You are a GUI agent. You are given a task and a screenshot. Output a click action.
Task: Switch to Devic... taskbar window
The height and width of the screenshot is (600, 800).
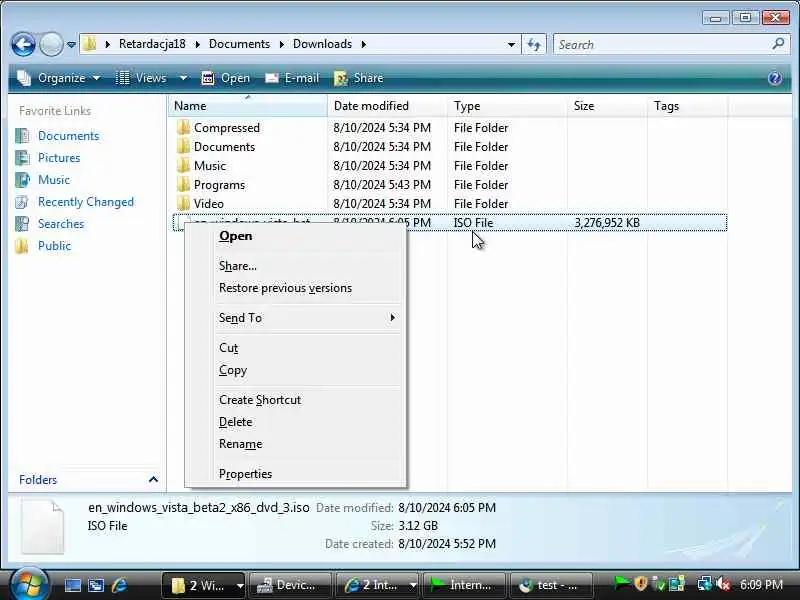click(290, 585)
